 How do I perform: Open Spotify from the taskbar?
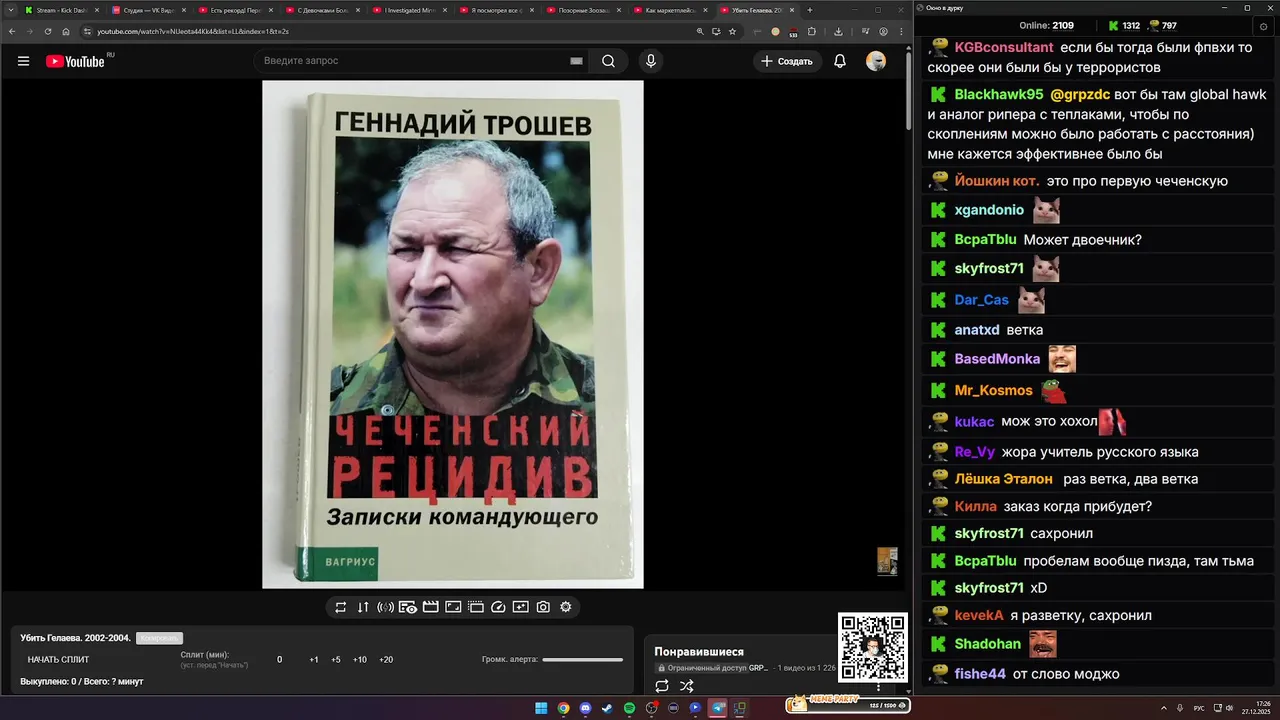point(629,708)
